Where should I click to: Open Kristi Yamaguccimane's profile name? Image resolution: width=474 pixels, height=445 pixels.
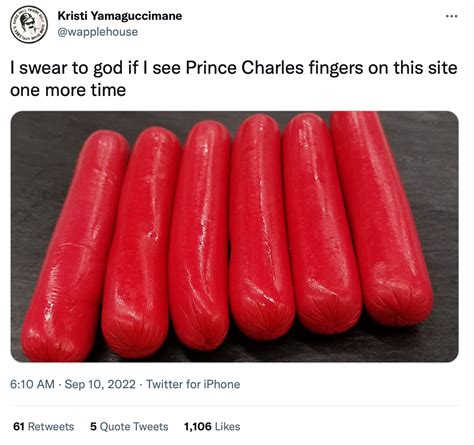[120, 16]
